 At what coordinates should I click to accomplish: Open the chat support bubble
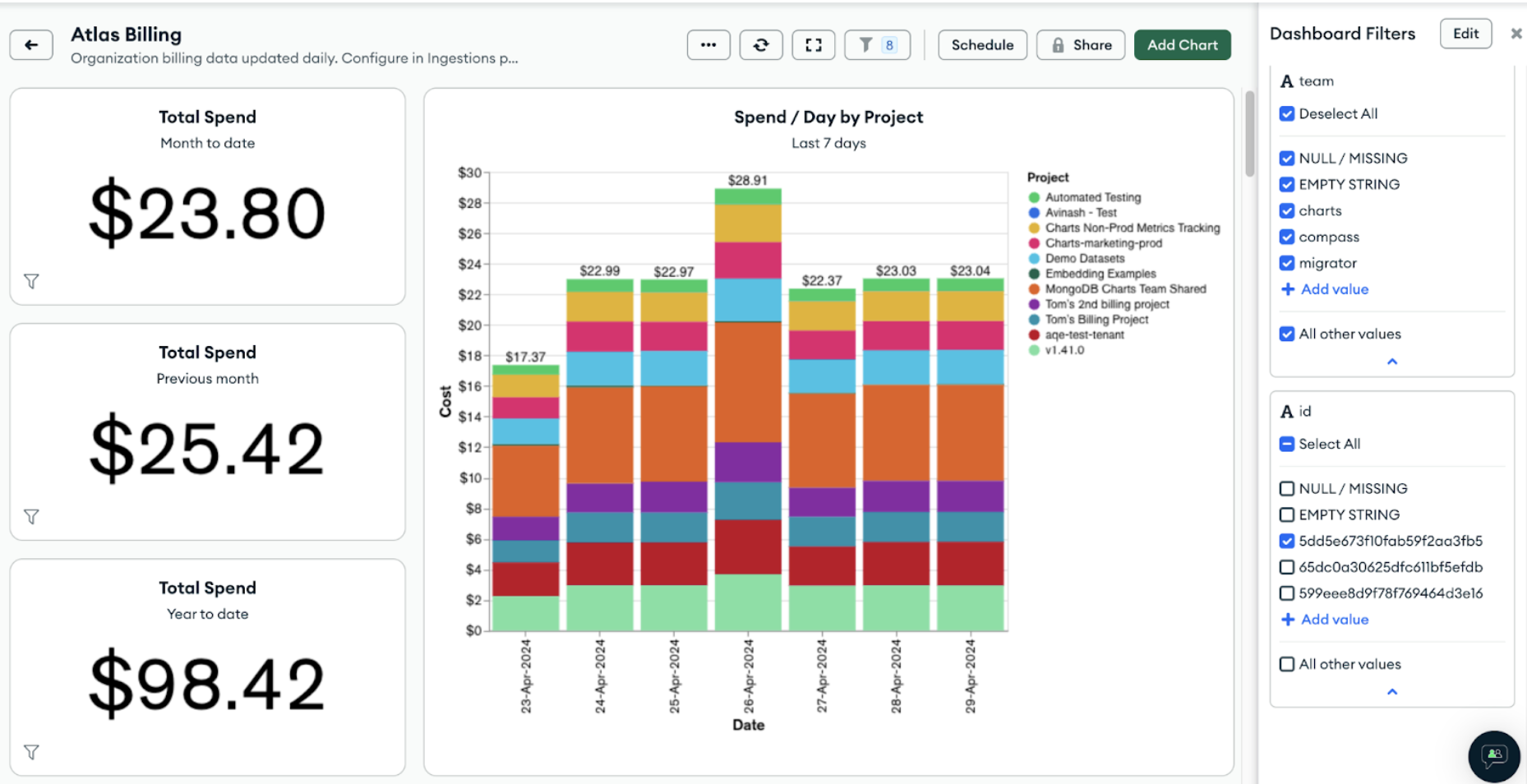(1492, 756)
